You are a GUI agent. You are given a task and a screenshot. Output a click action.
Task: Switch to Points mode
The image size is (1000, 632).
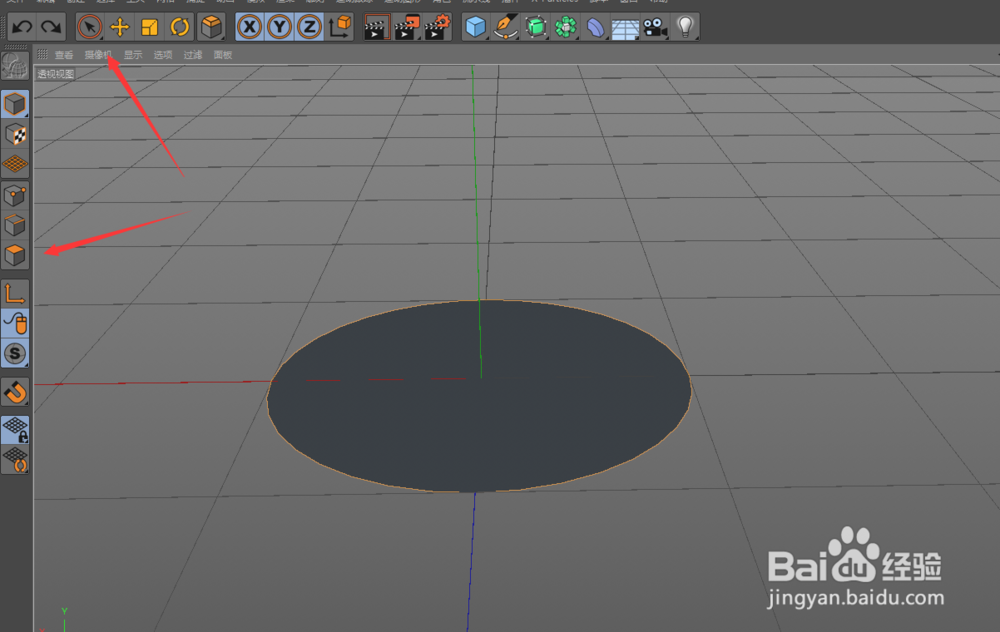[x=15, y=195]
